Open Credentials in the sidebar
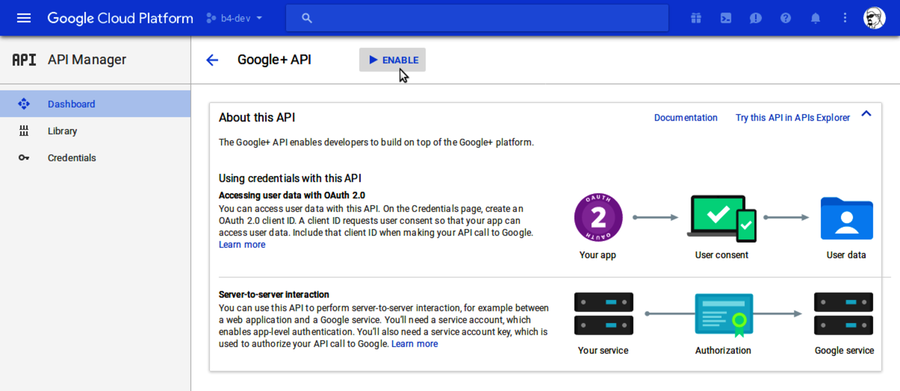 click(x=95, y=157)
